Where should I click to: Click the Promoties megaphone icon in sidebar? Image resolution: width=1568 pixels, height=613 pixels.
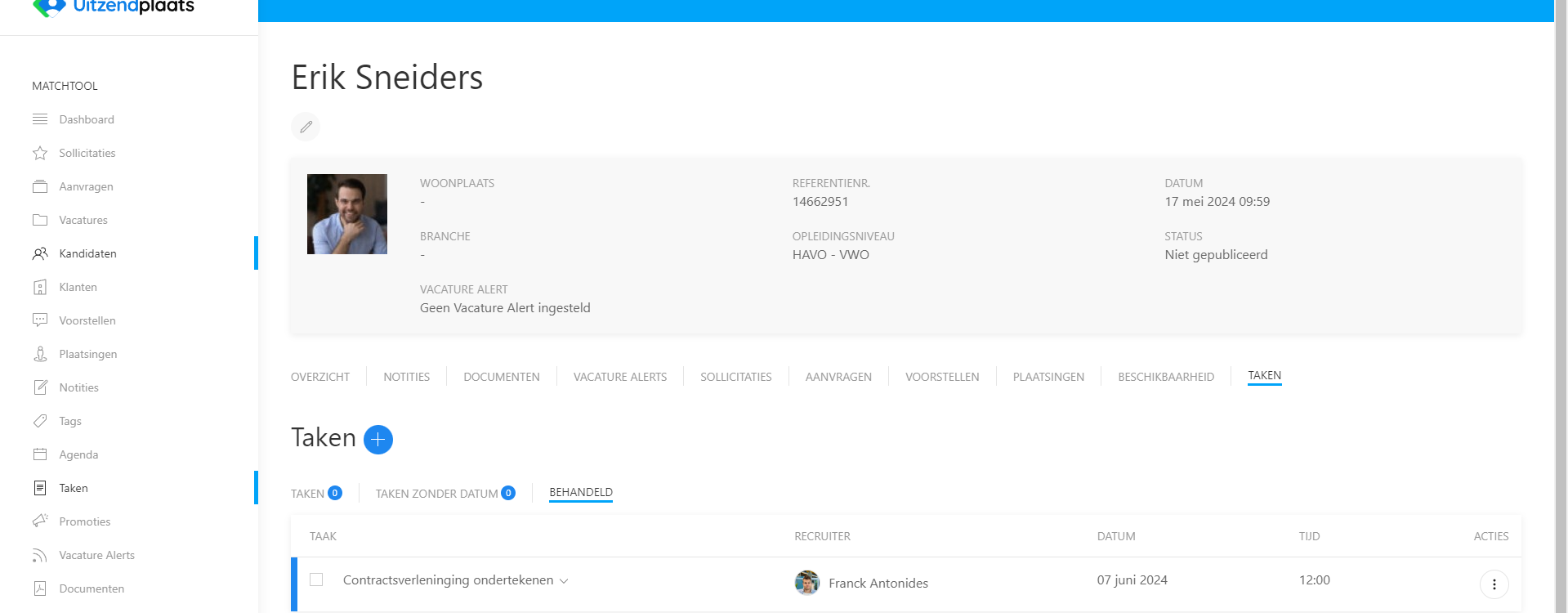pyautogui.click(x=40, y=521)
